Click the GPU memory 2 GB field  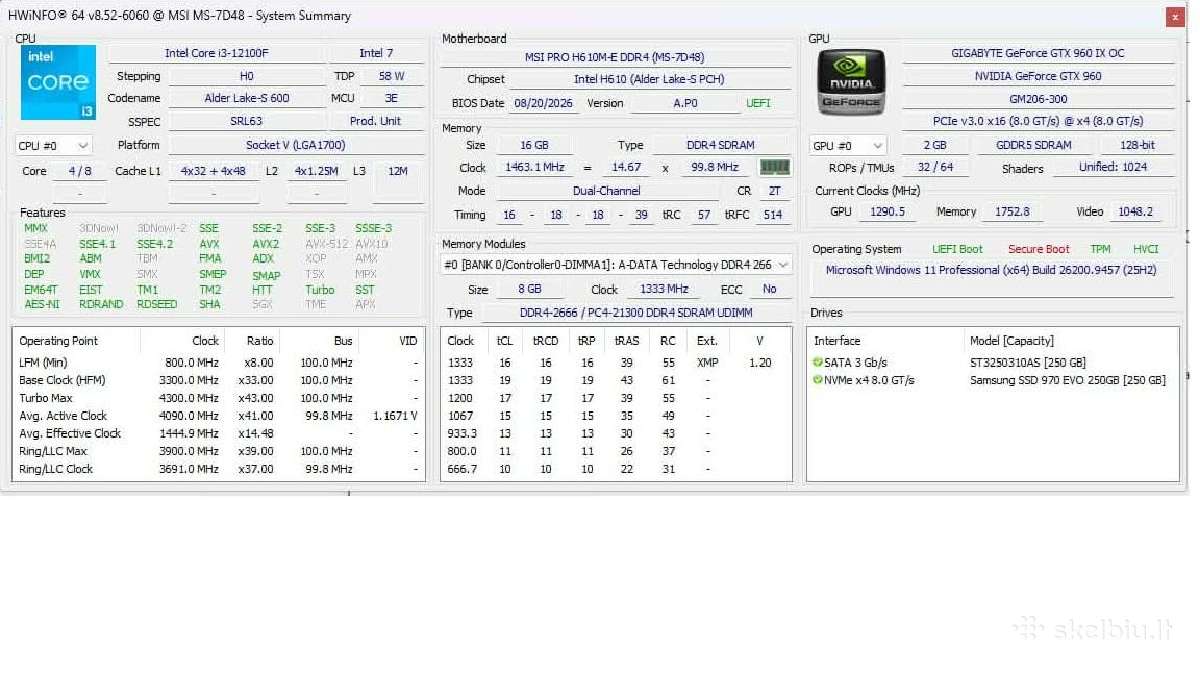tap(934, 145)
